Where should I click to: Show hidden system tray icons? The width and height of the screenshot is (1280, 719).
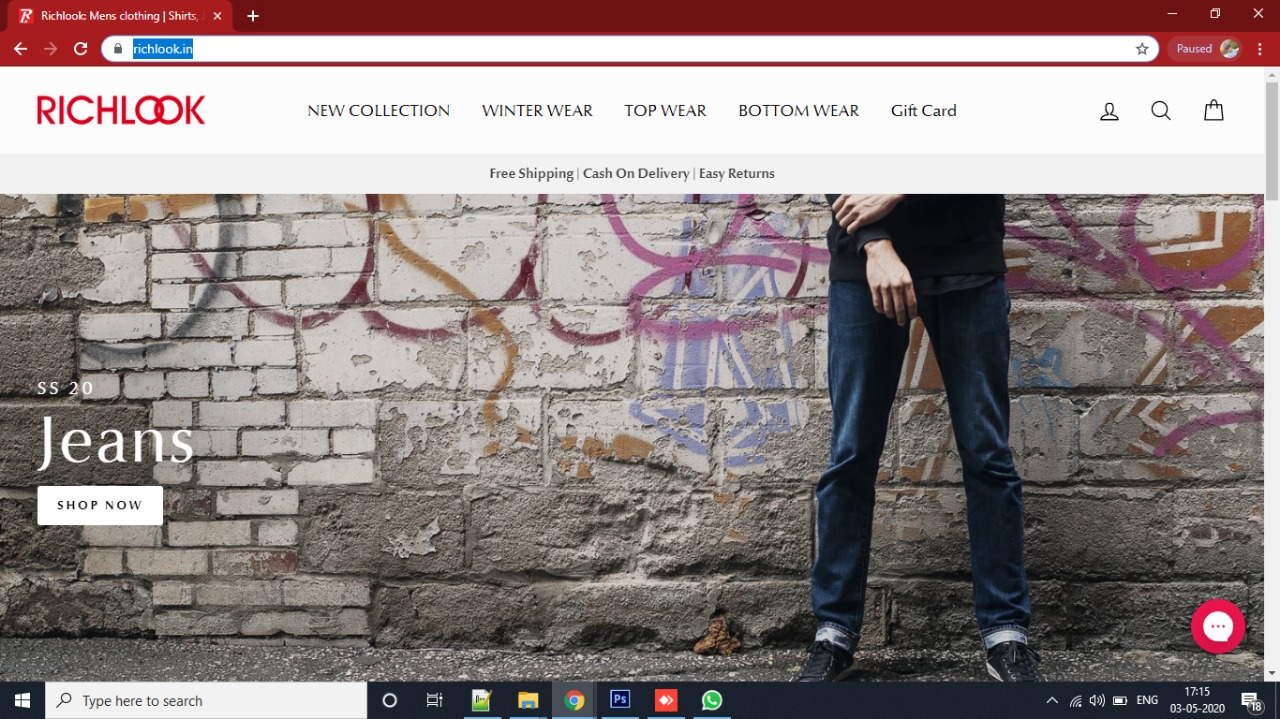pyautogui.click(x=1052, y=700)
